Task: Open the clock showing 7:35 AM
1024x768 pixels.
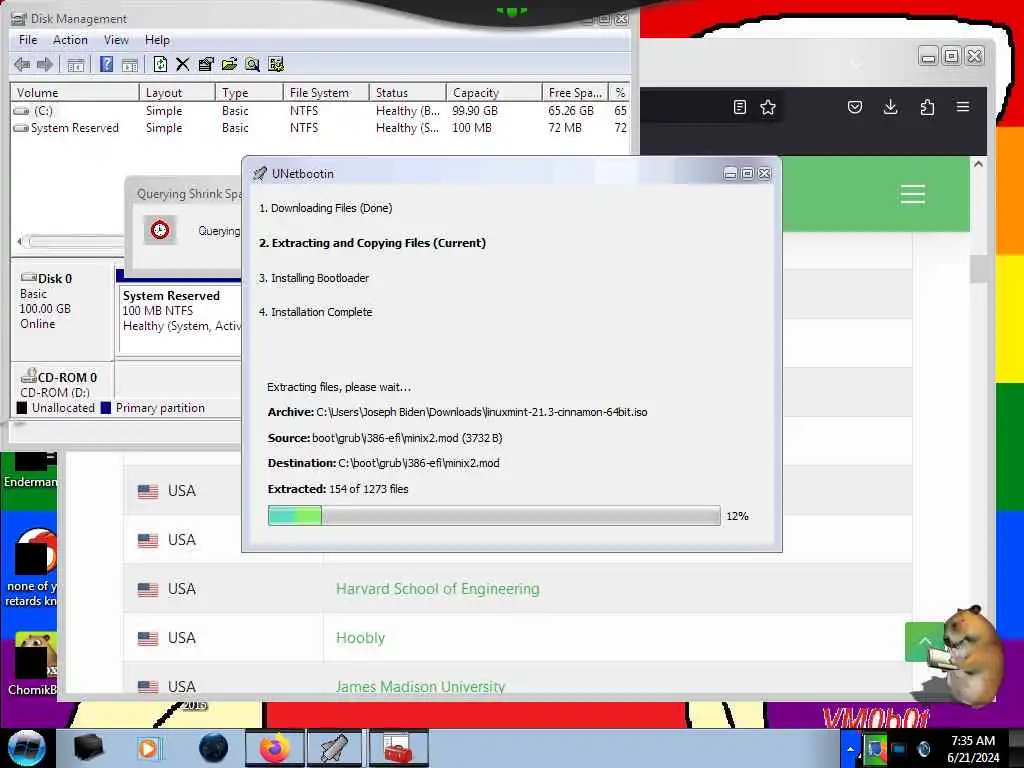Action: pos(973,749)
